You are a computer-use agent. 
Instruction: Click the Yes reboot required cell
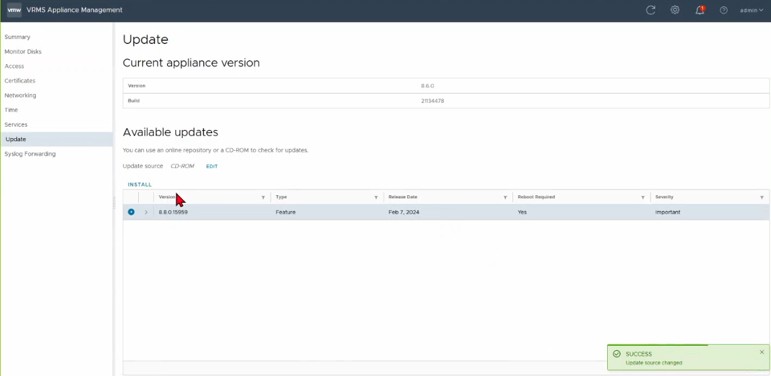pos(522,212)
